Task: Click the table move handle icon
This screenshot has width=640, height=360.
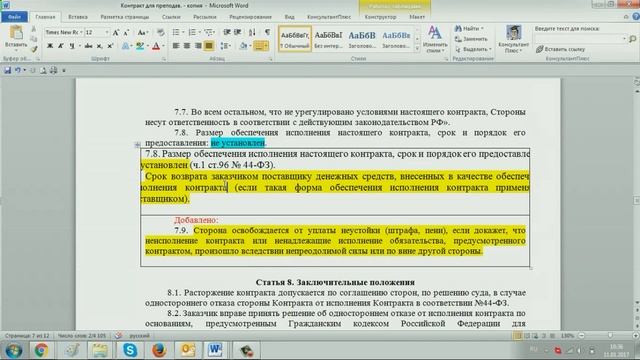Action: tap(137, 144)
